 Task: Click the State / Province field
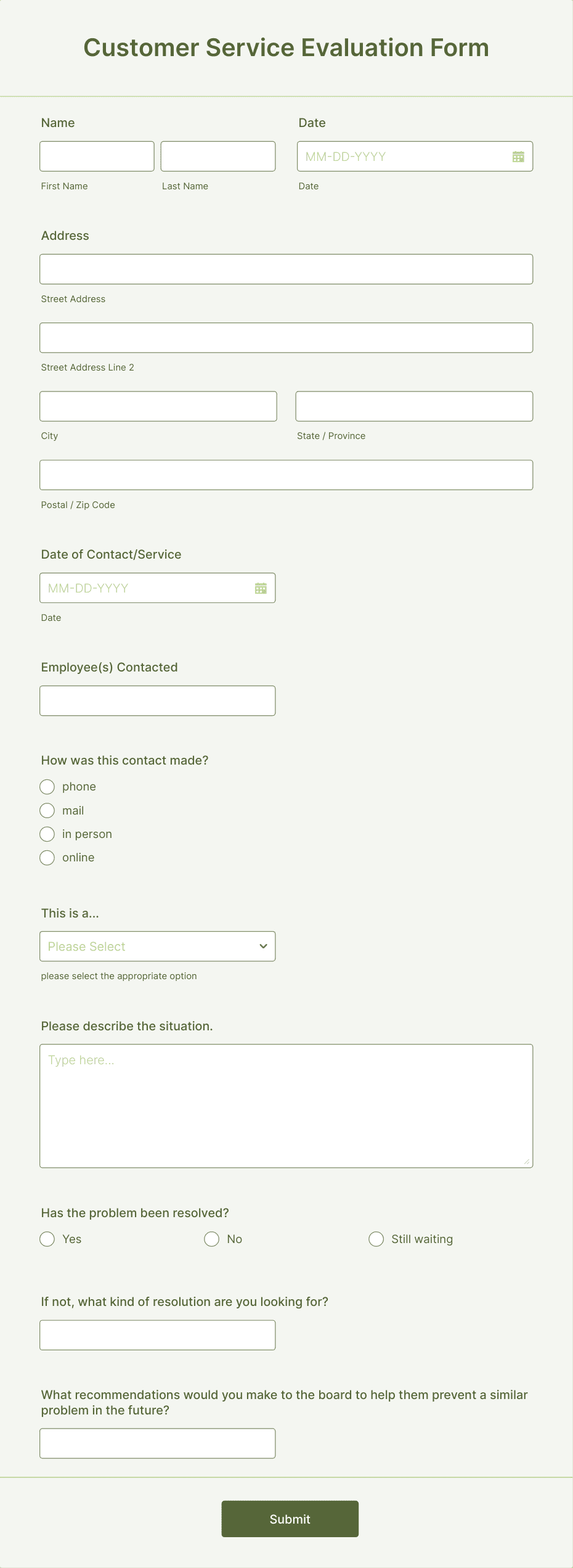pyautogui.click(x=414, y=406)
